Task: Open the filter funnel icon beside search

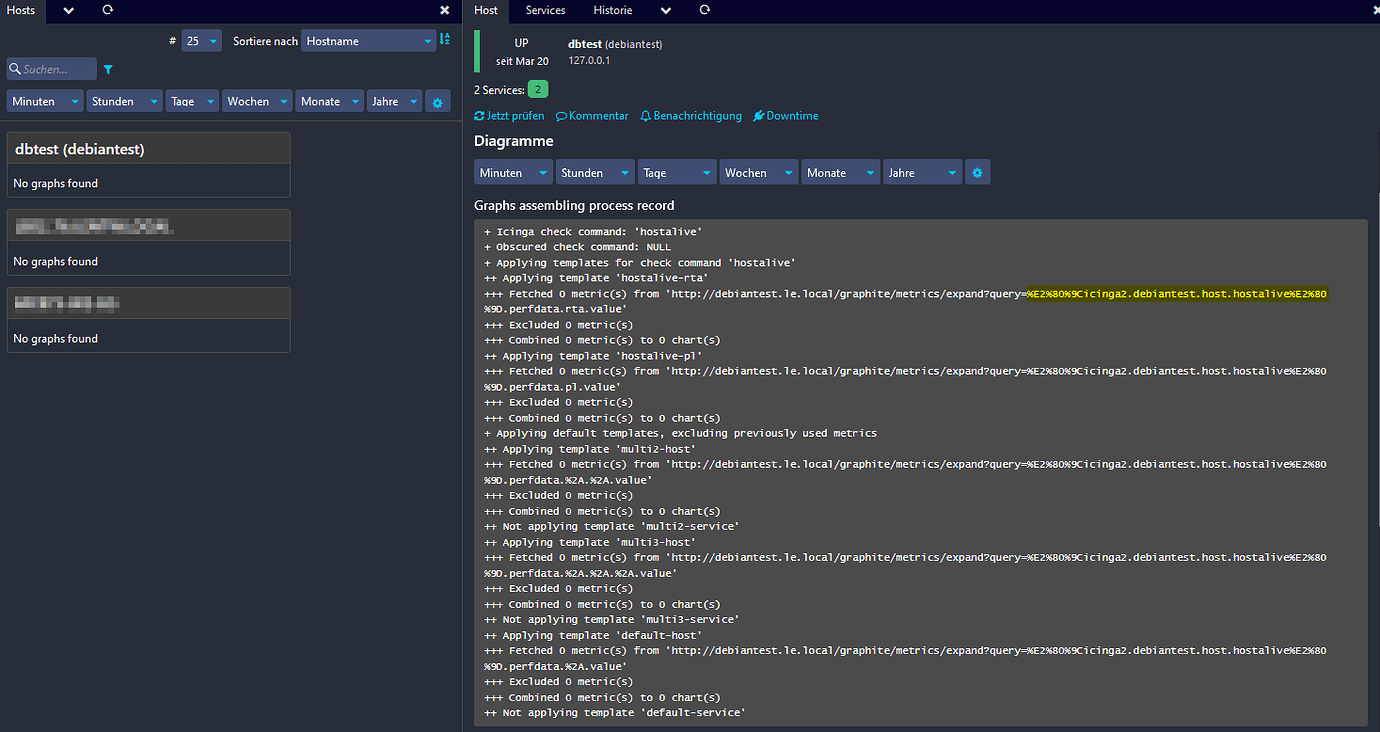Action: pos(108,70)
